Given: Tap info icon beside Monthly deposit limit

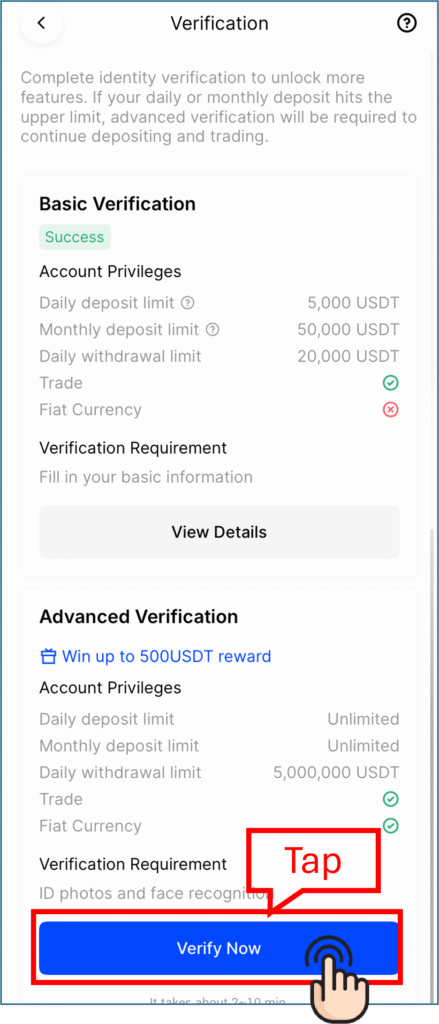Looking at the screenshot, I should 212,330.
